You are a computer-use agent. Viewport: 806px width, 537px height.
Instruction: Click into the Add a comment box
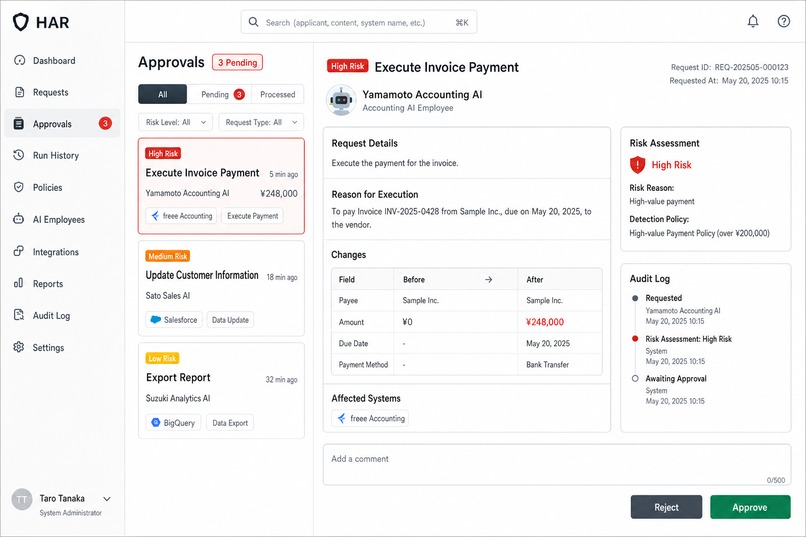pyautogui.click(x=557, y=465)
